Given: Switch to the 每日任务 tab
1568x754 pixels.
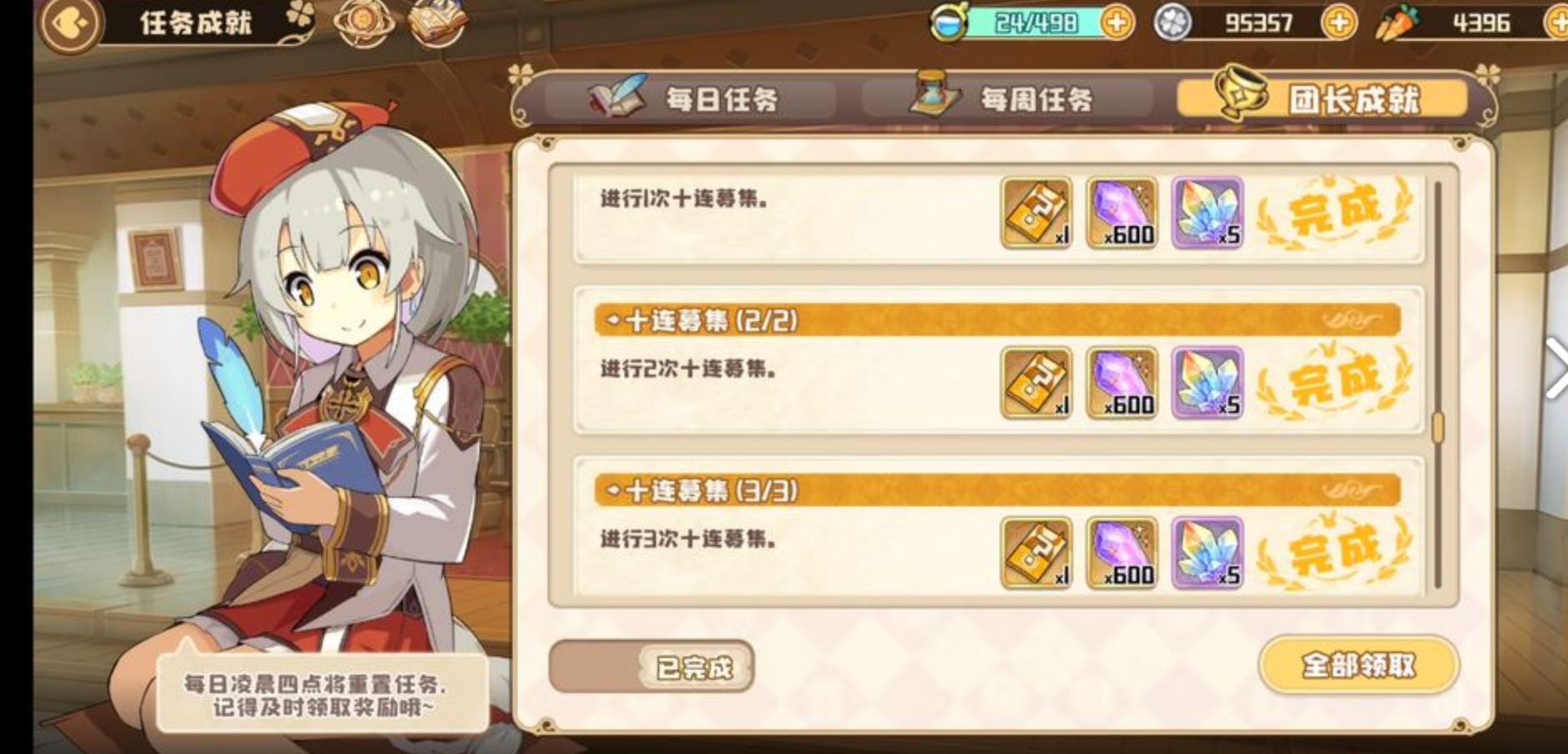Looking at the screenshot, I should [690, 100].
